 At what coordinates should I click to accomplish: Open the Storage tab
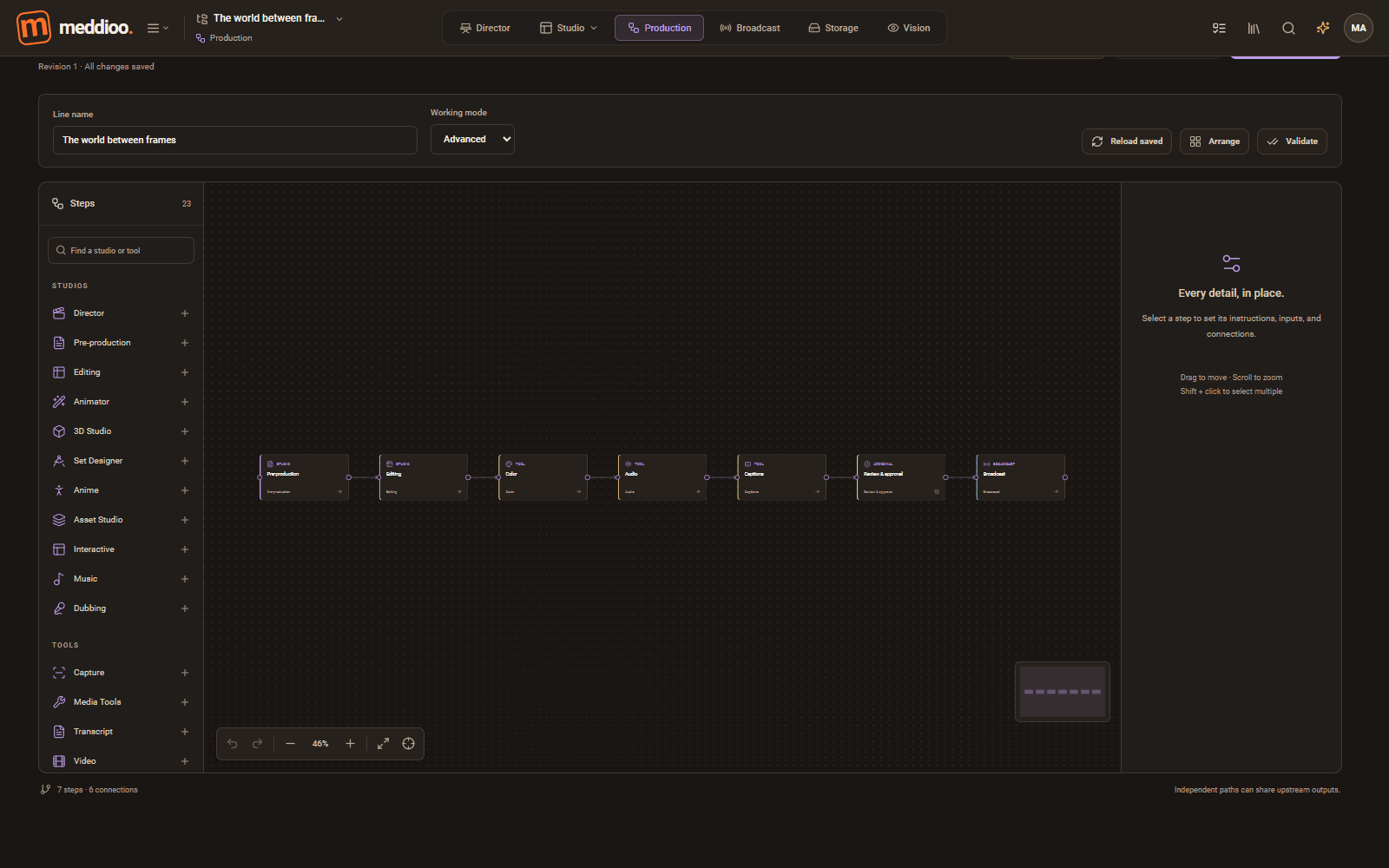(833, 28)
